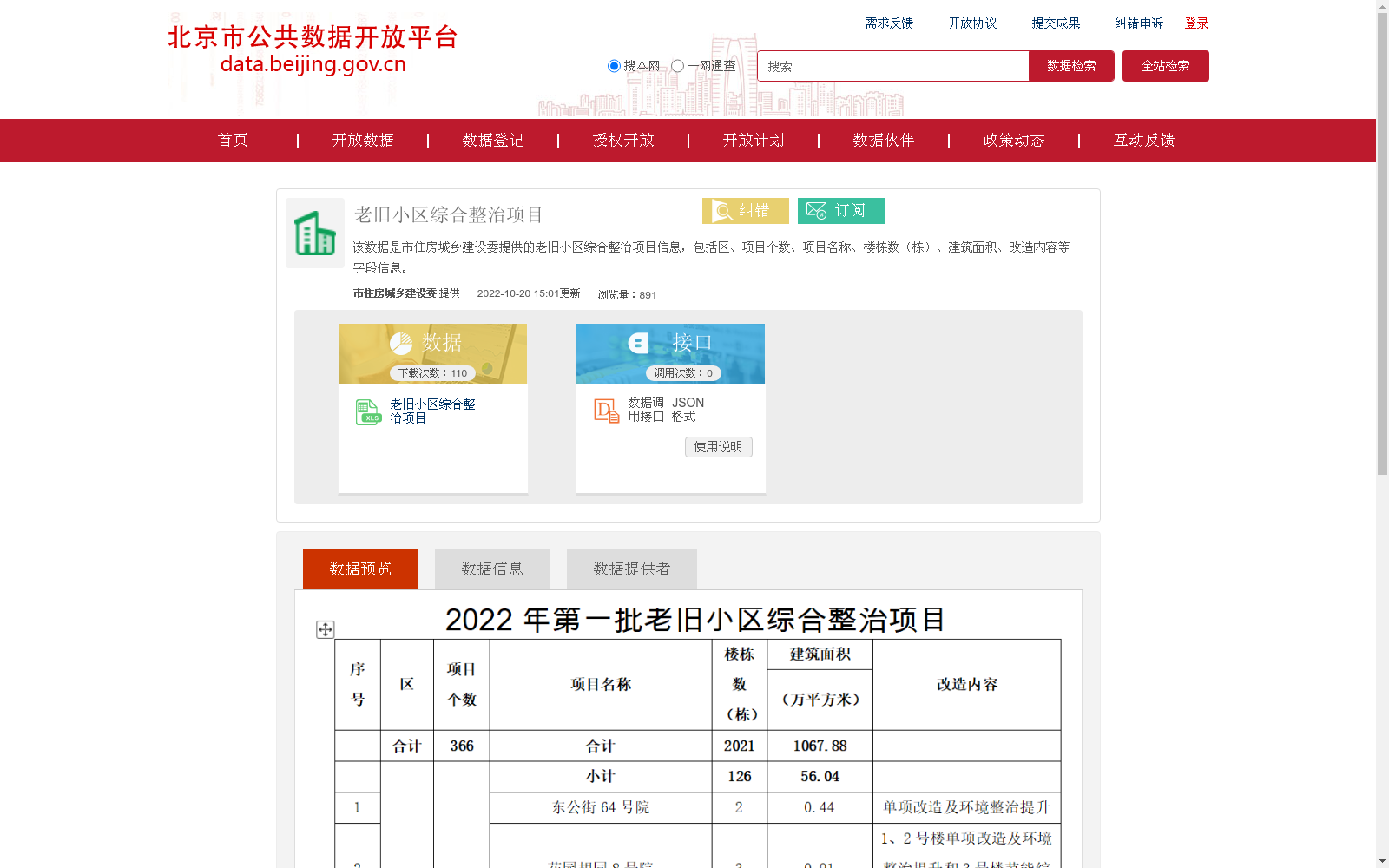Click the 老旧小区综合整治项目 page title
This screenshot has height=868, width=1389.
click(x=448, y=214)
